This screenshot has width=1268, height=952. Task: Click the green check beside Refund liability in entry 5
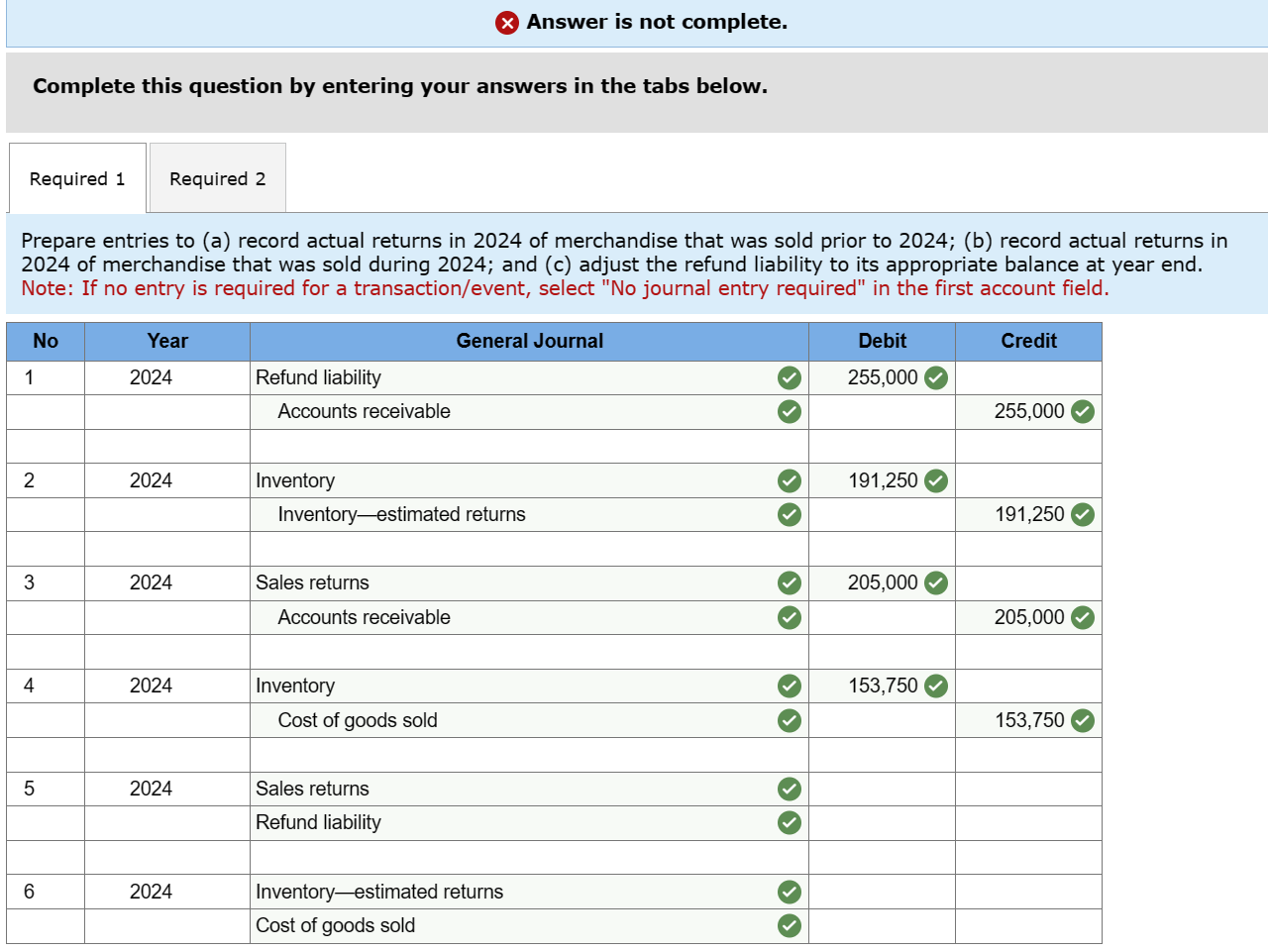pos(790,822)
